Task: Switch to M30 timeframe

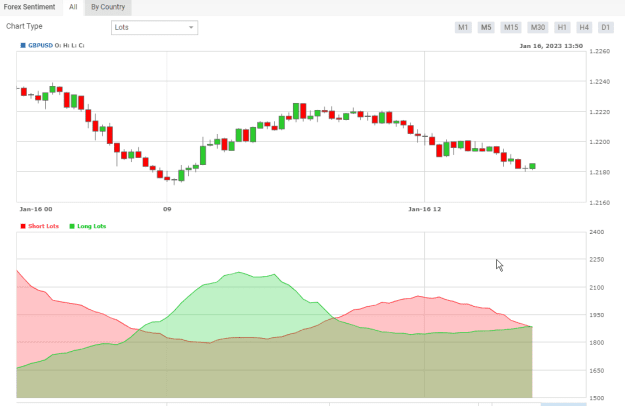Action: tap(537, 27)
